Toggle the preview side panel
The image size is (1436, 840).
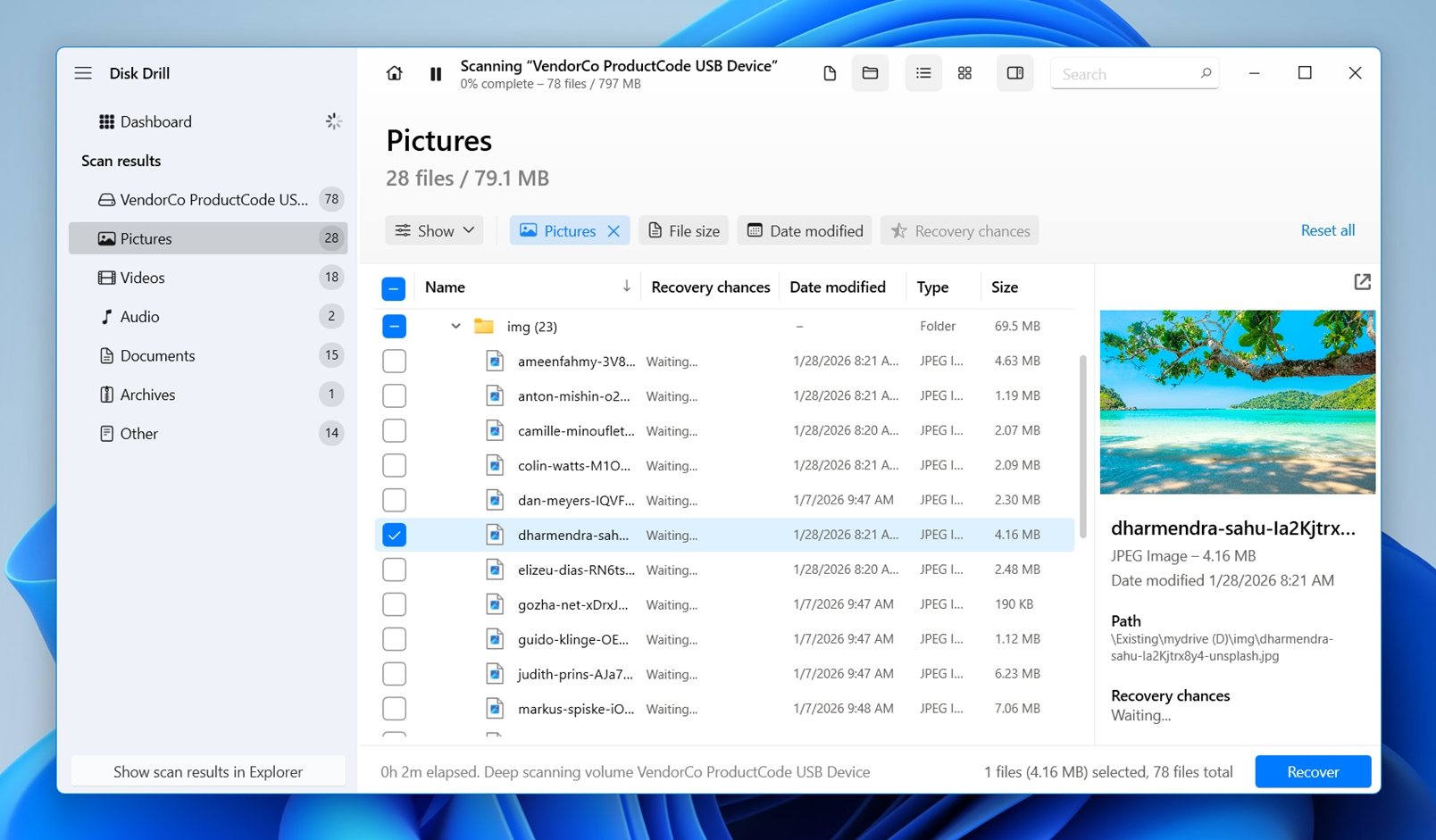[1014, 73]
